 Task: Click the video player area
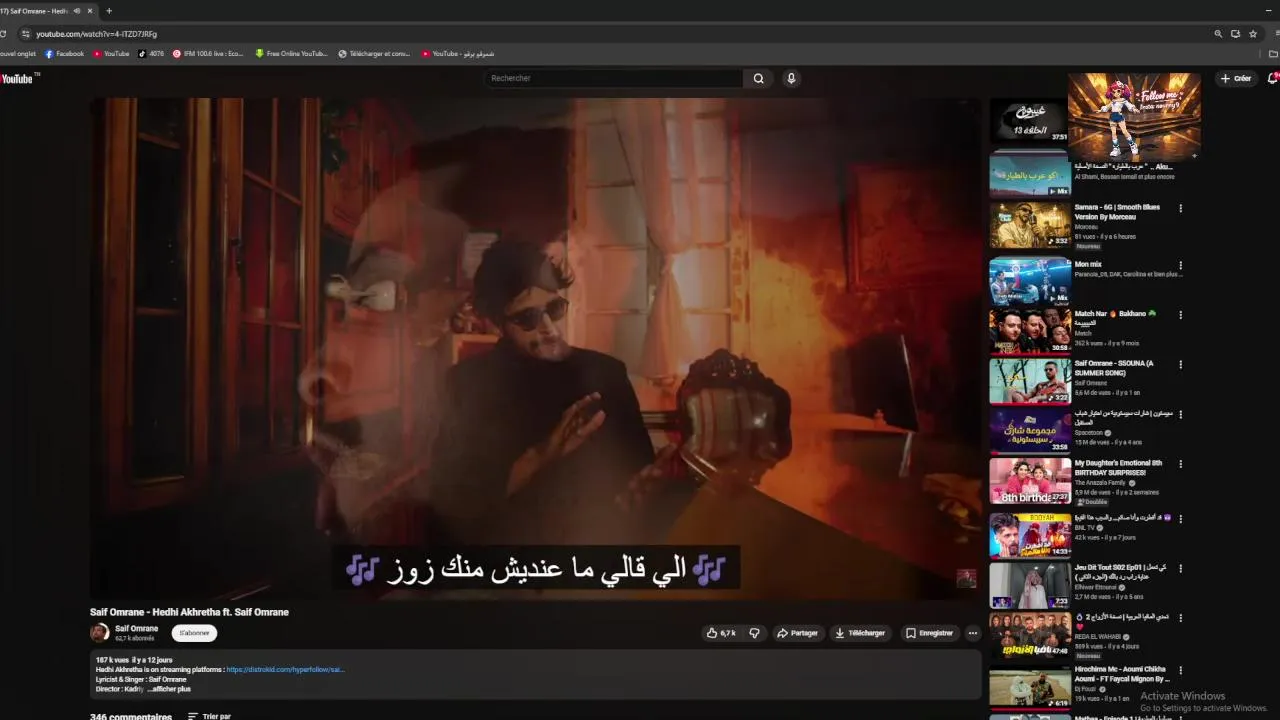pos(535,347)
